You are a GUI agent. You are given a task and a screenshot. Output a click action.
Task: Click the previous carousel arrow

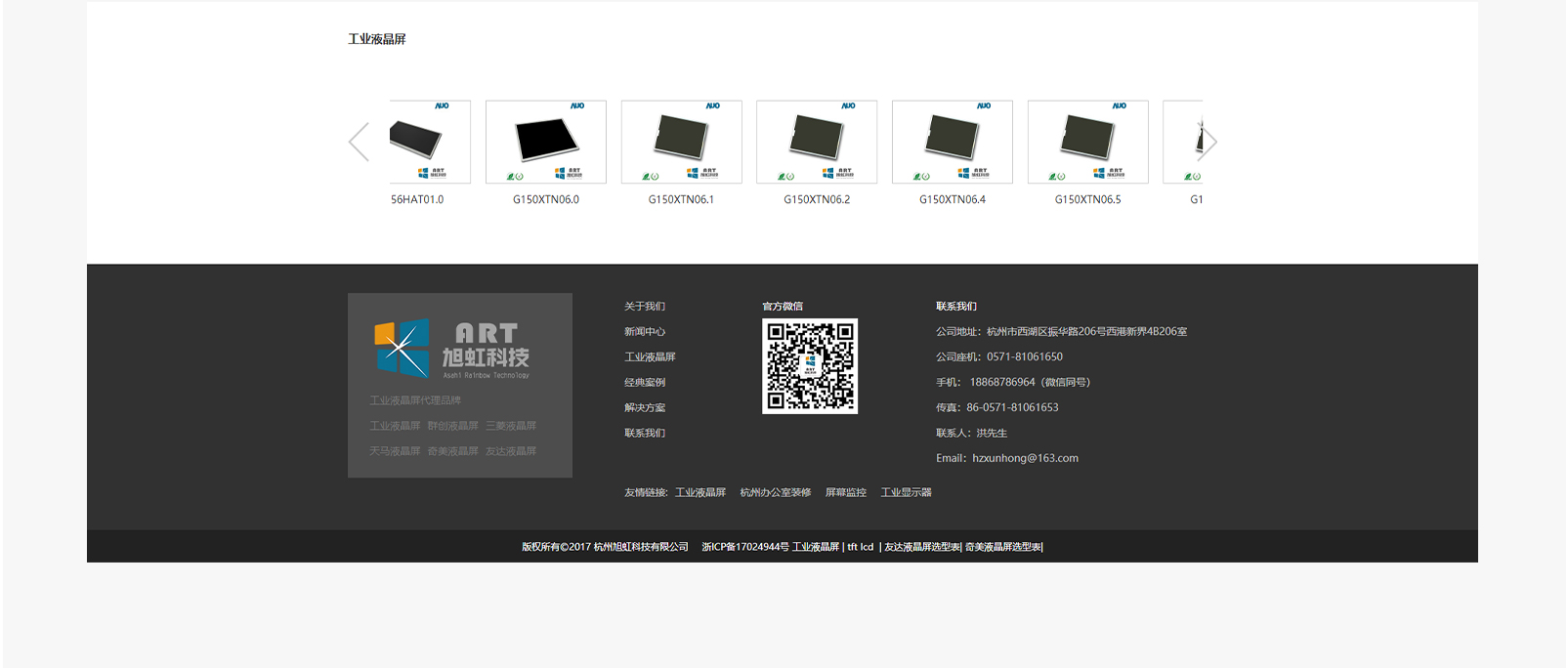click(x=359, y=142)
